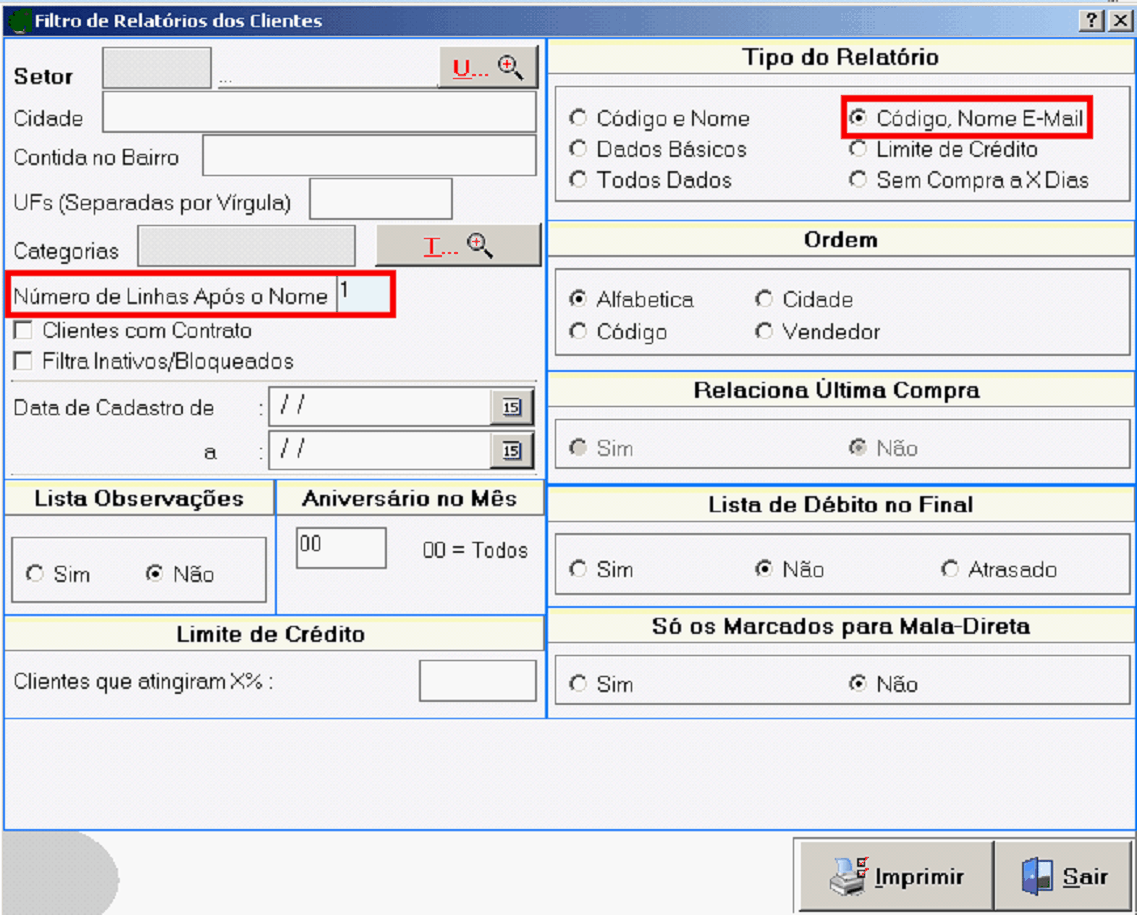Click the help question mark in title bar
The height and width of the screenshot is (916, 1138).
click(1093, 21)
